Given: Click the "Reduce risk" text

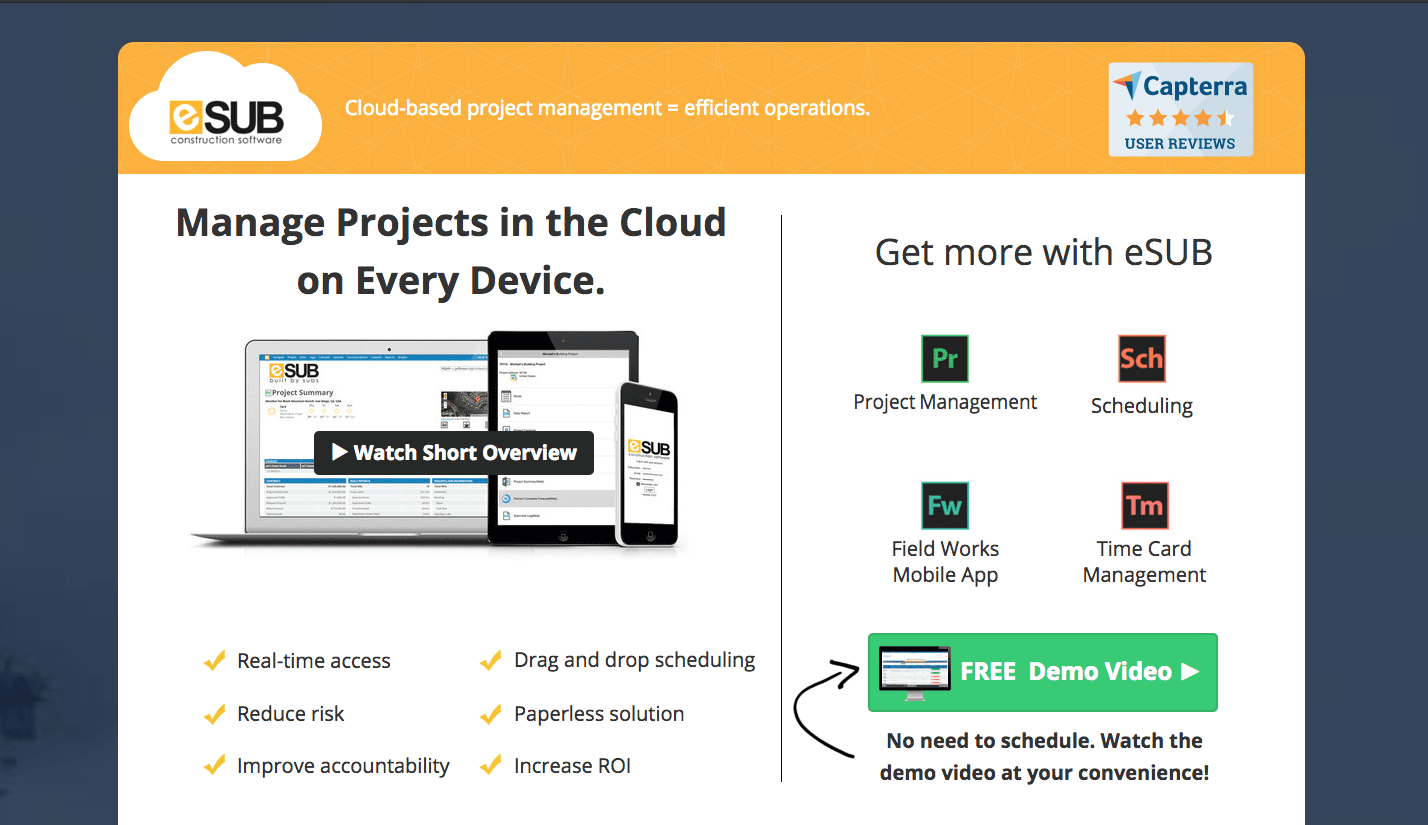Looking at the screenshot, I should pyautogui.click(x=291, y=714).
